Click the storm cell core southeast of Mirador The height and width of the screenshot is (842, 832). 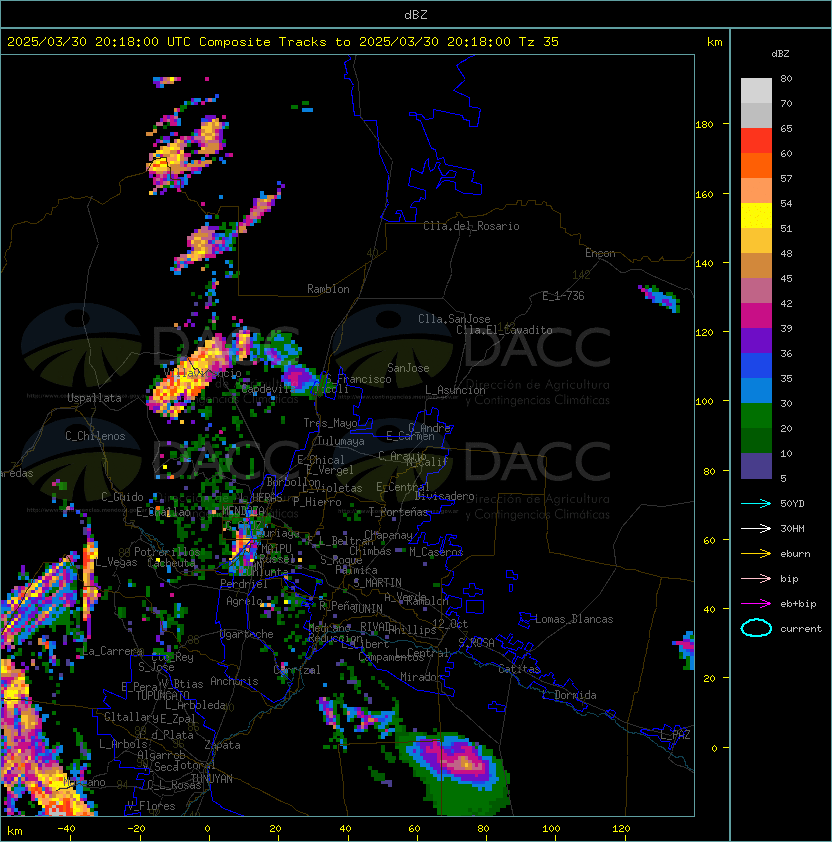tap(465, 761)
